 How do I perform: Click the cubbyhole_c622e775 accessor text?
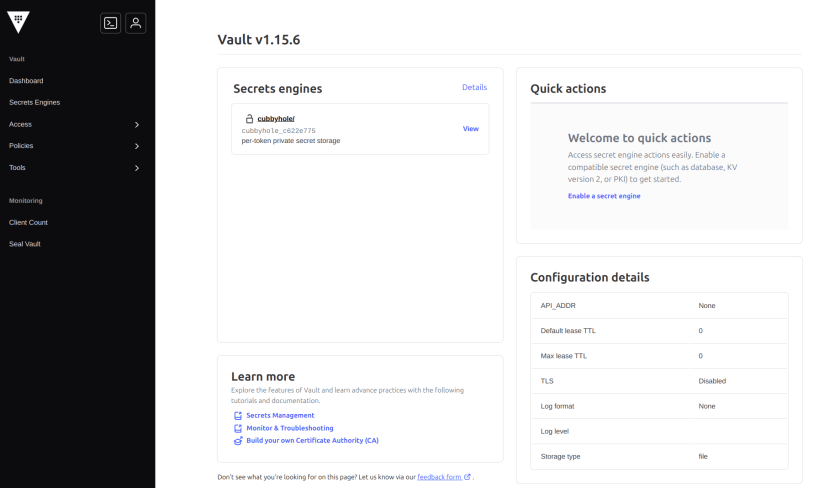coord(278,131)
